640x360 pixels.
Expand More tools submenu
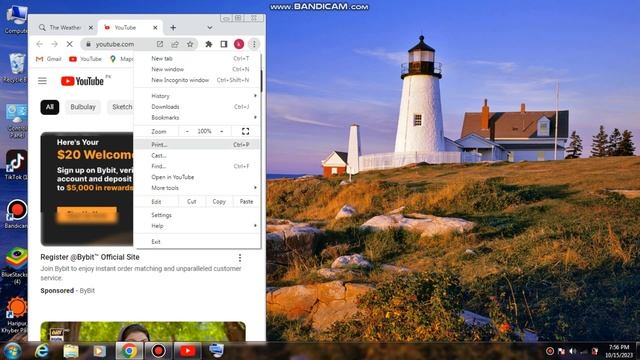(197, 188)
